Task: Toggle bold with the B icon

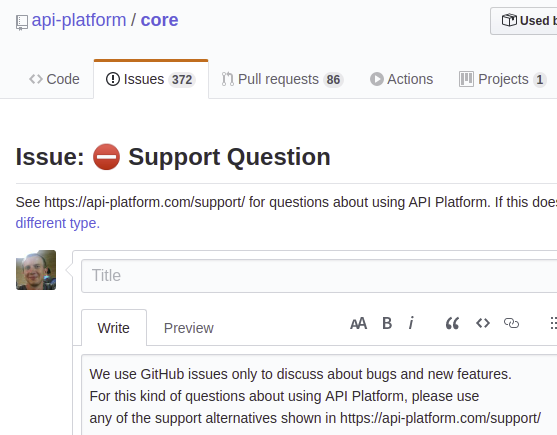Action: [387, 323]
